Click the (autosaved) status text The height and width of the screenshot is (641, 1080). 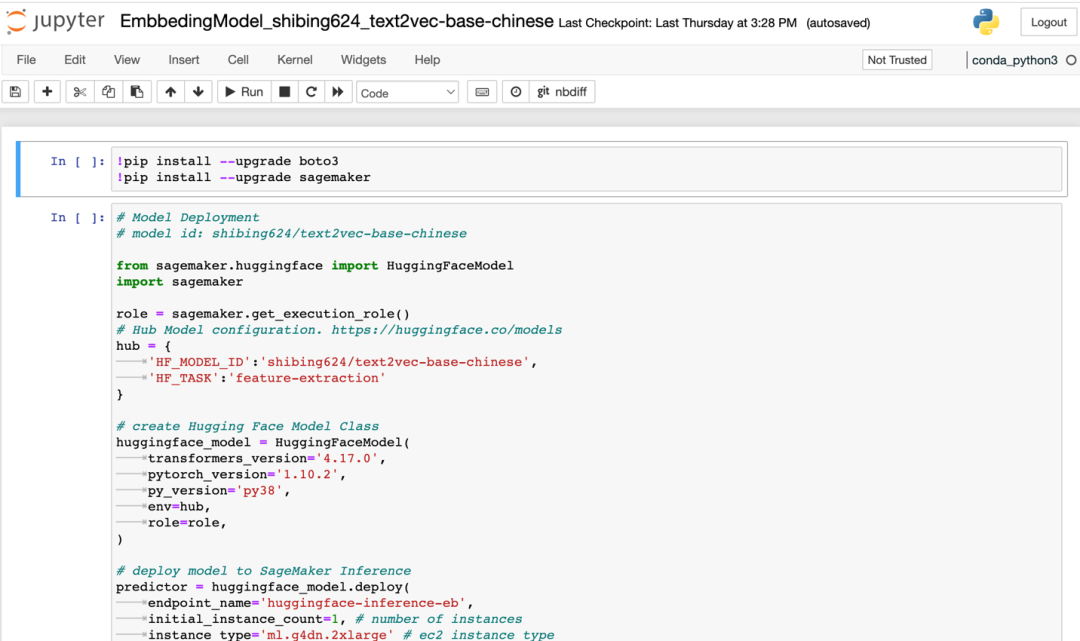838,23
